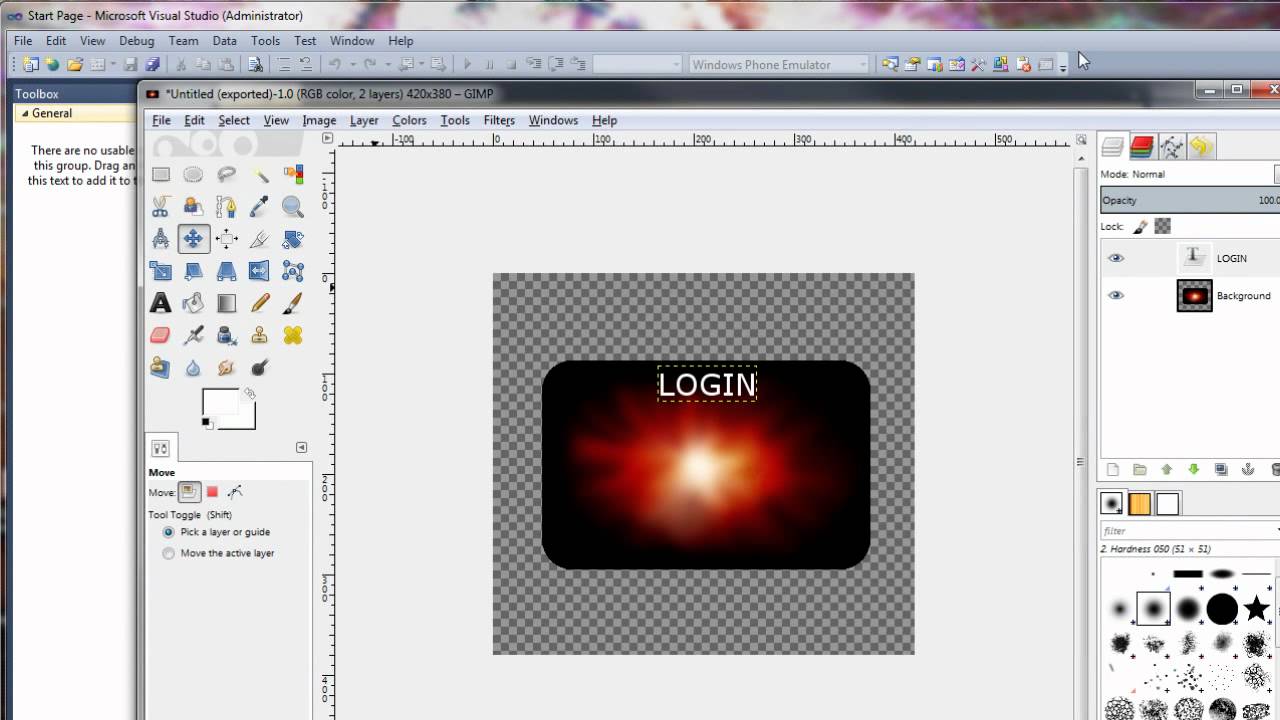Select the Select by Color tool
This screenshot has height=720, width=1280.
tap(293, 174)
